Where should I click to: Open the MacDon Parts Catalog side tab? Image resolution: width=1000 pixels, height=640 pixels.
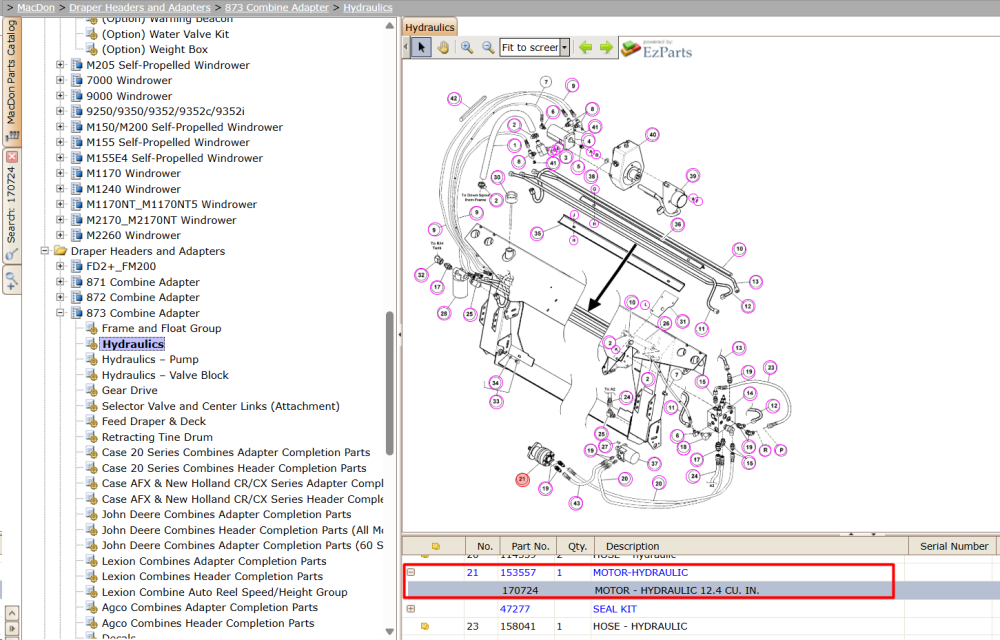(11, 82)
